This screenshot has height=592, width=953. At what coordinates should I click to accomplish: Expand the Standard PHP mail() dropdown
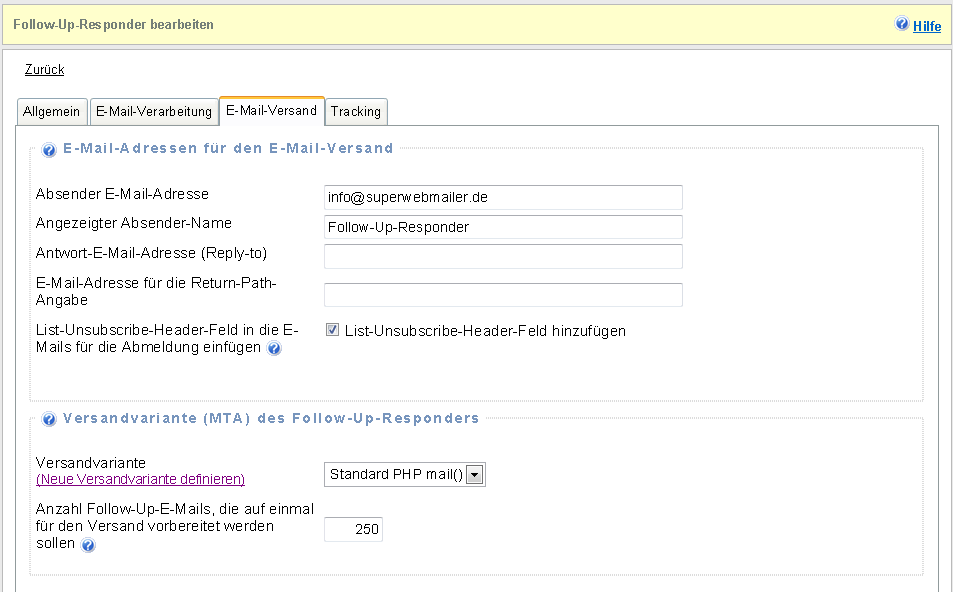pyautogui.click(x=475, y=475)
